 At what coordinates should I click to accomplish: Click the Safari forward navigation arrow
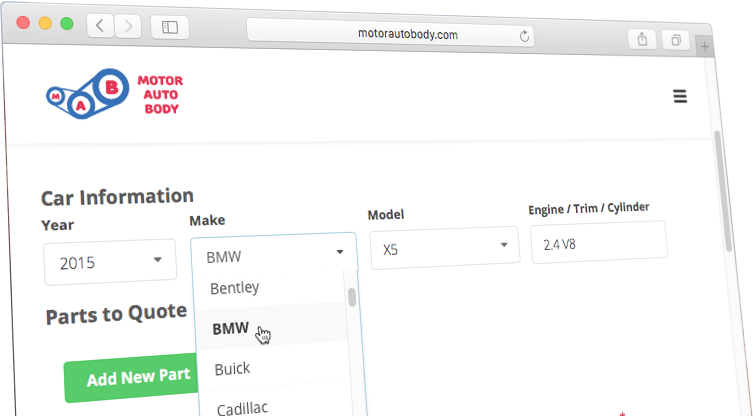point(128,27)
